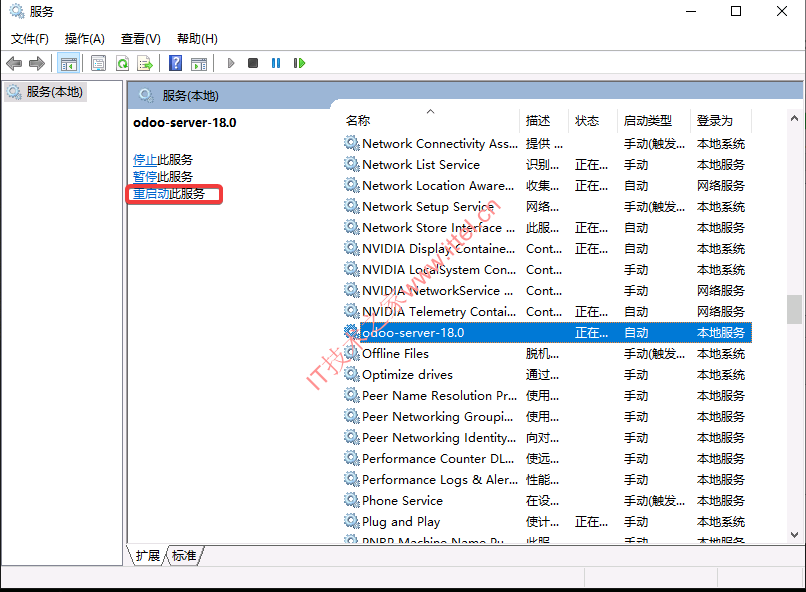Screen dimensions: 806x592
Task: Click the services gear icon in title bar
Action: pos(17,11)
